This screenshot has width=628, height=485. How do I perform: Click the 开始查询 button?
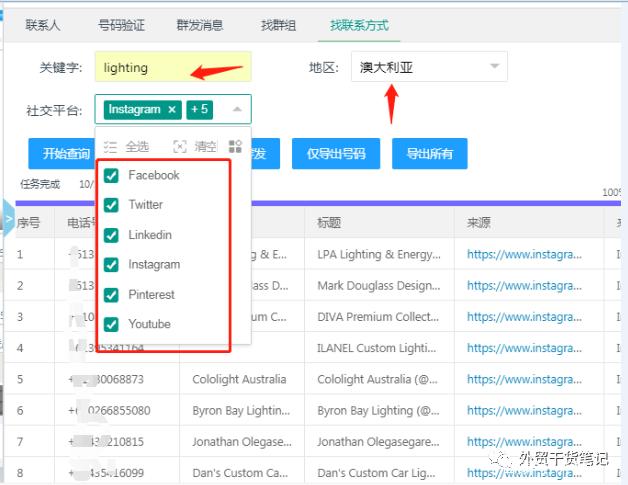62,153
